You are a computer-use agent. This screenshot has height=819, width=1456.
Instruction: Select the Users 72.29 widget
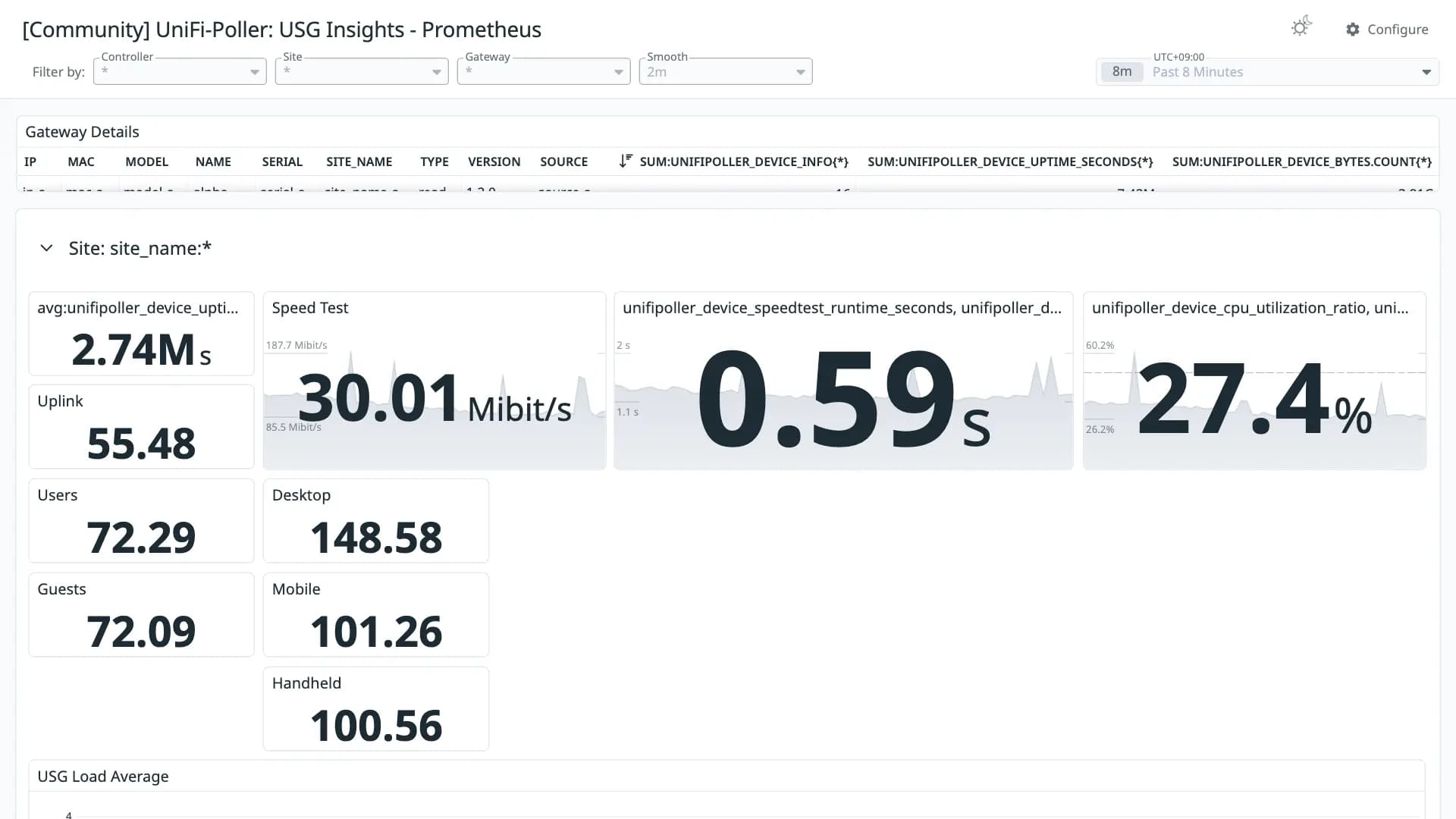[x=141, y=521]
